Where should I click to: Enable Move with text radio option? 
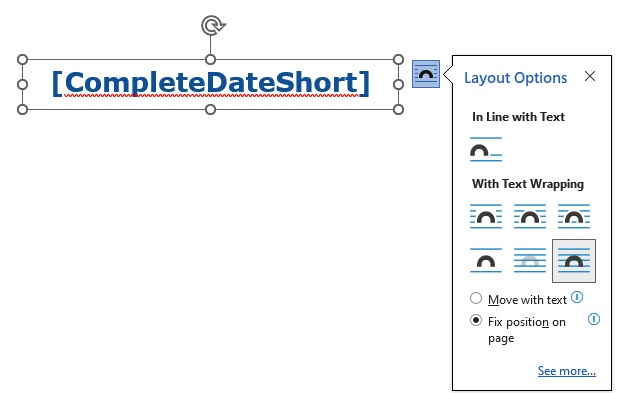click(476, 298)
